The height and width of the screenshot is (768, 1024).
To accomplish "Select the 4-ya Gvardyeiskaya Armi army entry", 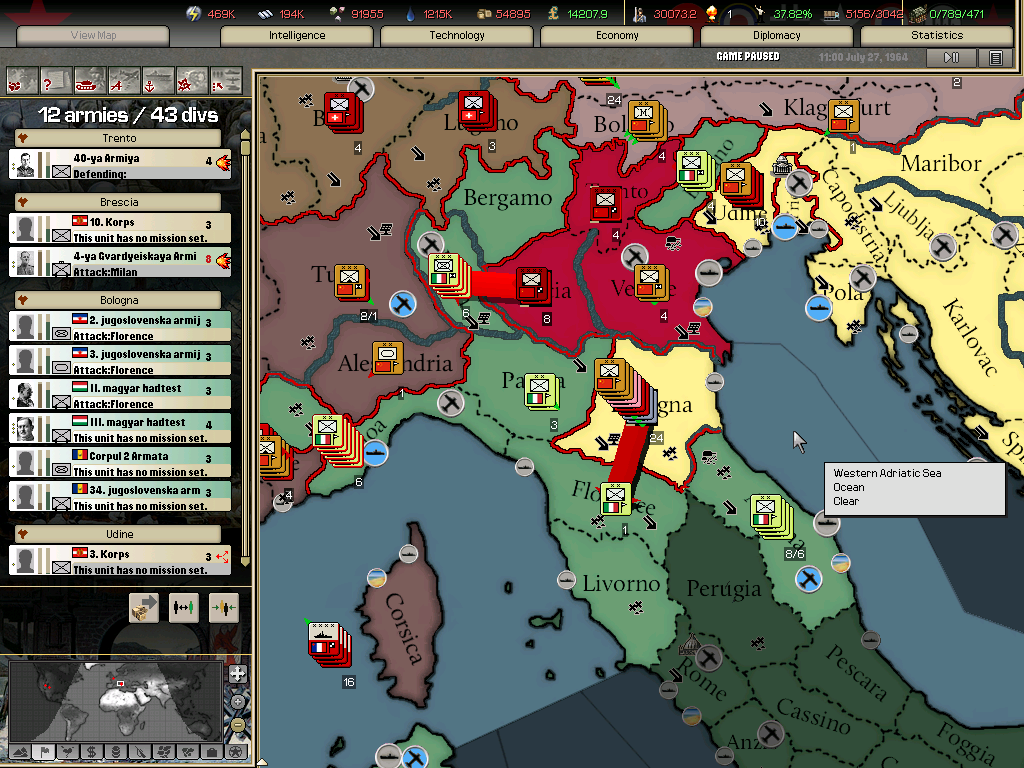I will [119, 263].
